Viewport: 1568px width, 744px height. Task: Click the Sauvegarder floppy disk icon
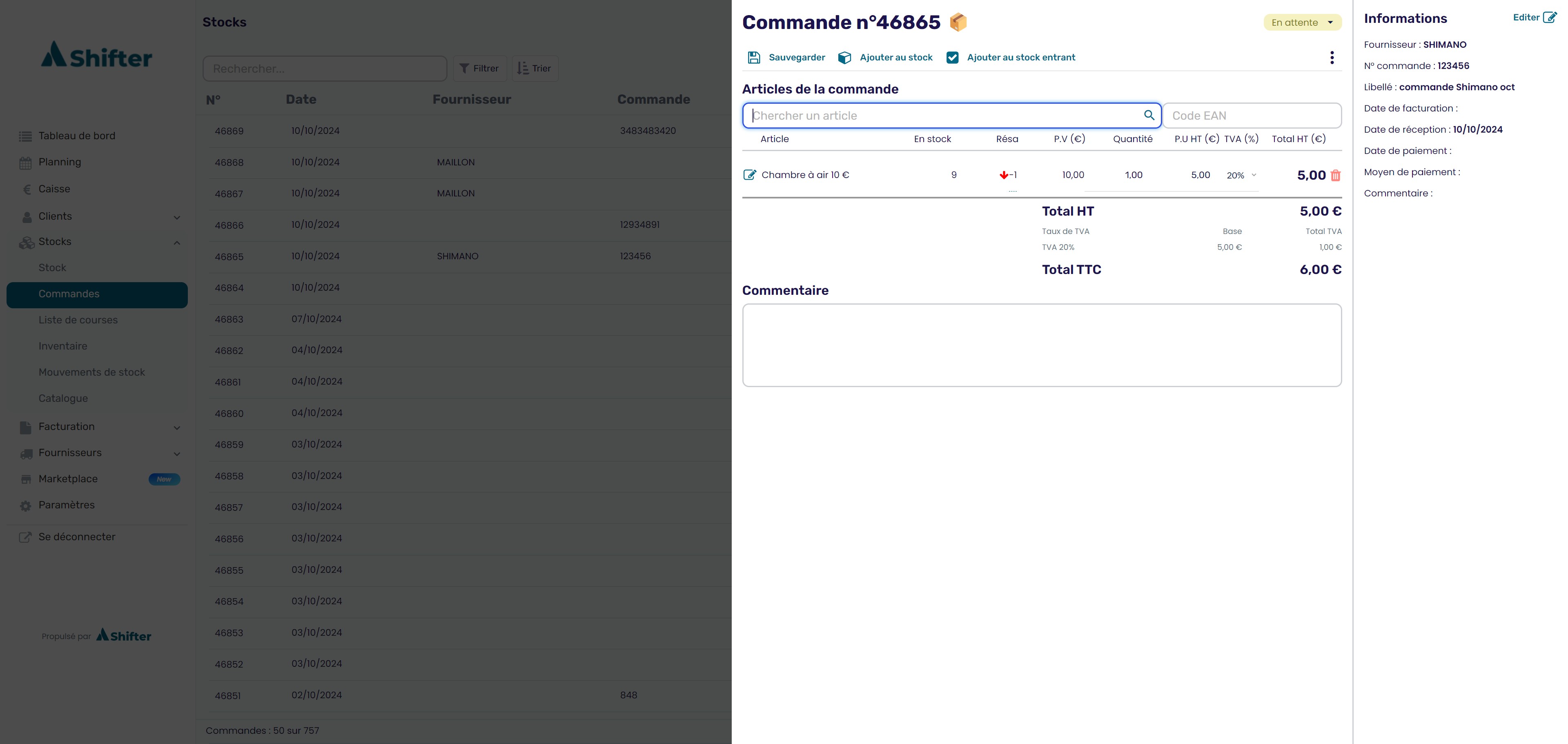coord(753,57)
